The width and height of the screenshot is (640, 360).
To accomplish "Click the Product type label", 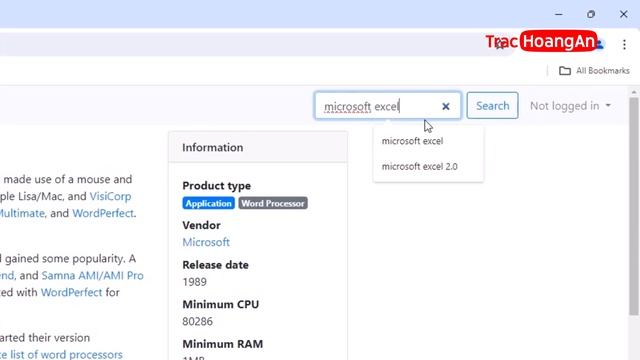I will tap(217, 186).
